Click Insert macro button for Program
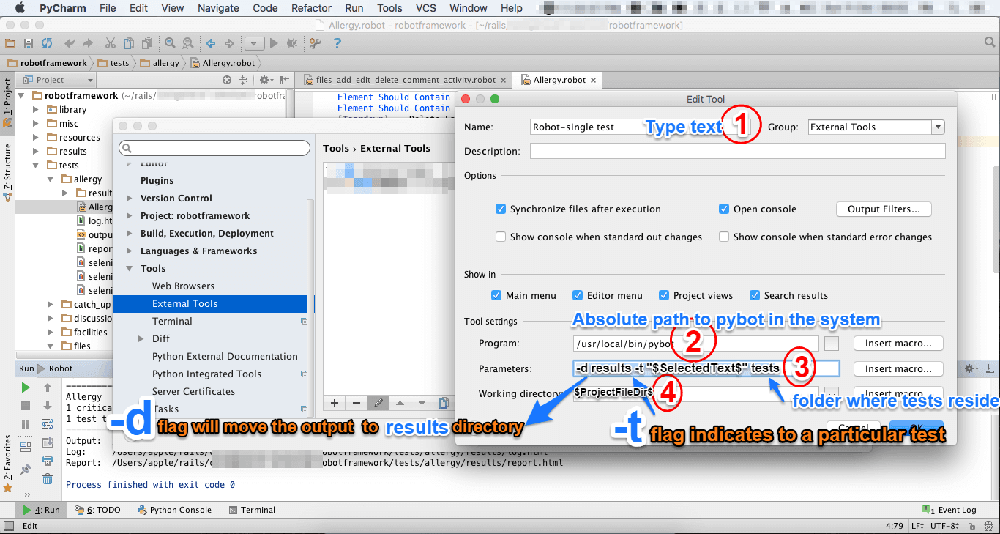The width and height of the screenshot is (1000, 534). (898, 343)
